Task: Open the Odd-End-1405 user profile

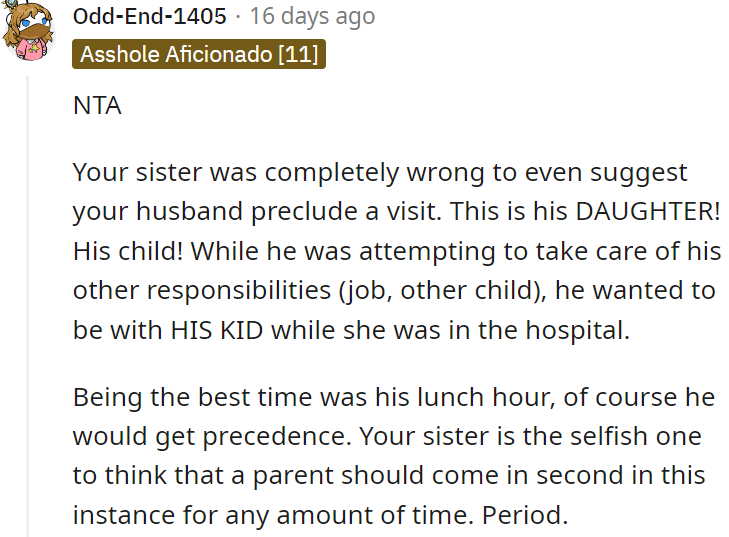Action: coord(150,16)
